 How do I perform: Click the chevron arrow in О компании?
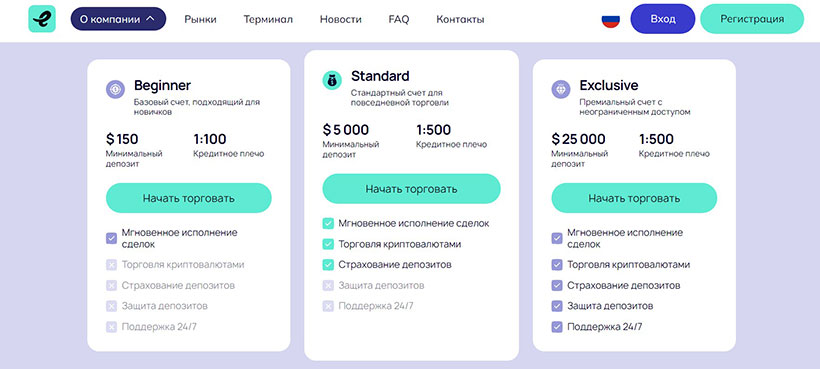click(x=151, y=19)
